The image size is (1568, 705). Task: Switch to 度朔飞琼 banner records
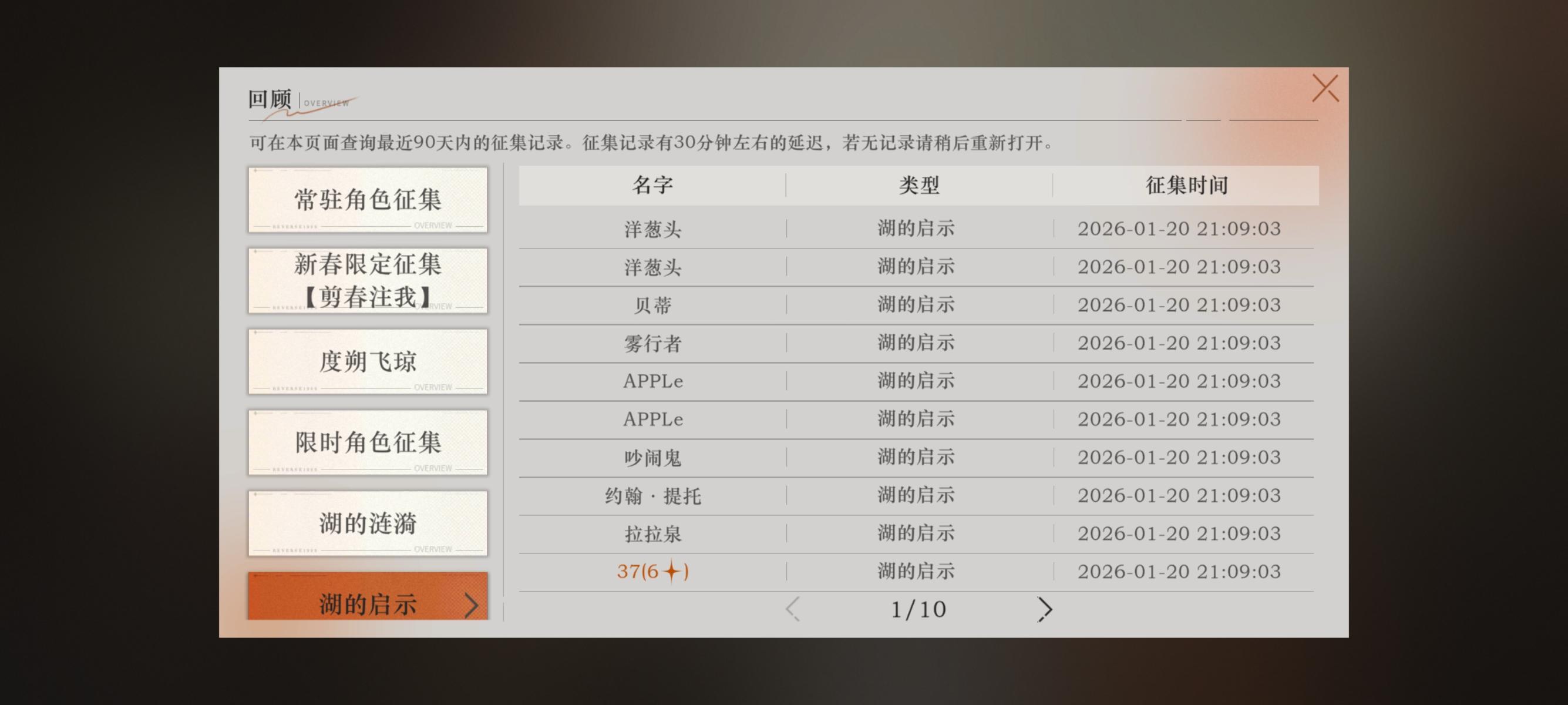coord(368,362)
